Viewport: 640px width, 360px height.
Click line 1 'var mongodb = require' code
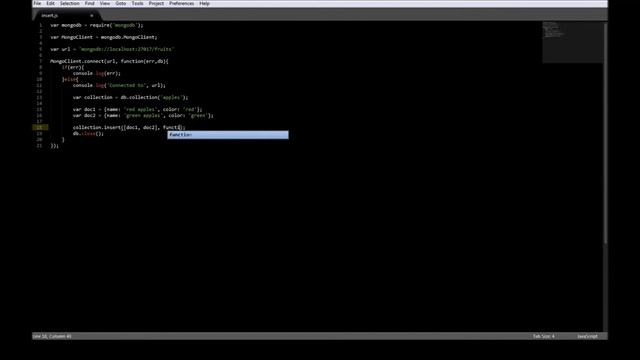click(x=97, y=25)
